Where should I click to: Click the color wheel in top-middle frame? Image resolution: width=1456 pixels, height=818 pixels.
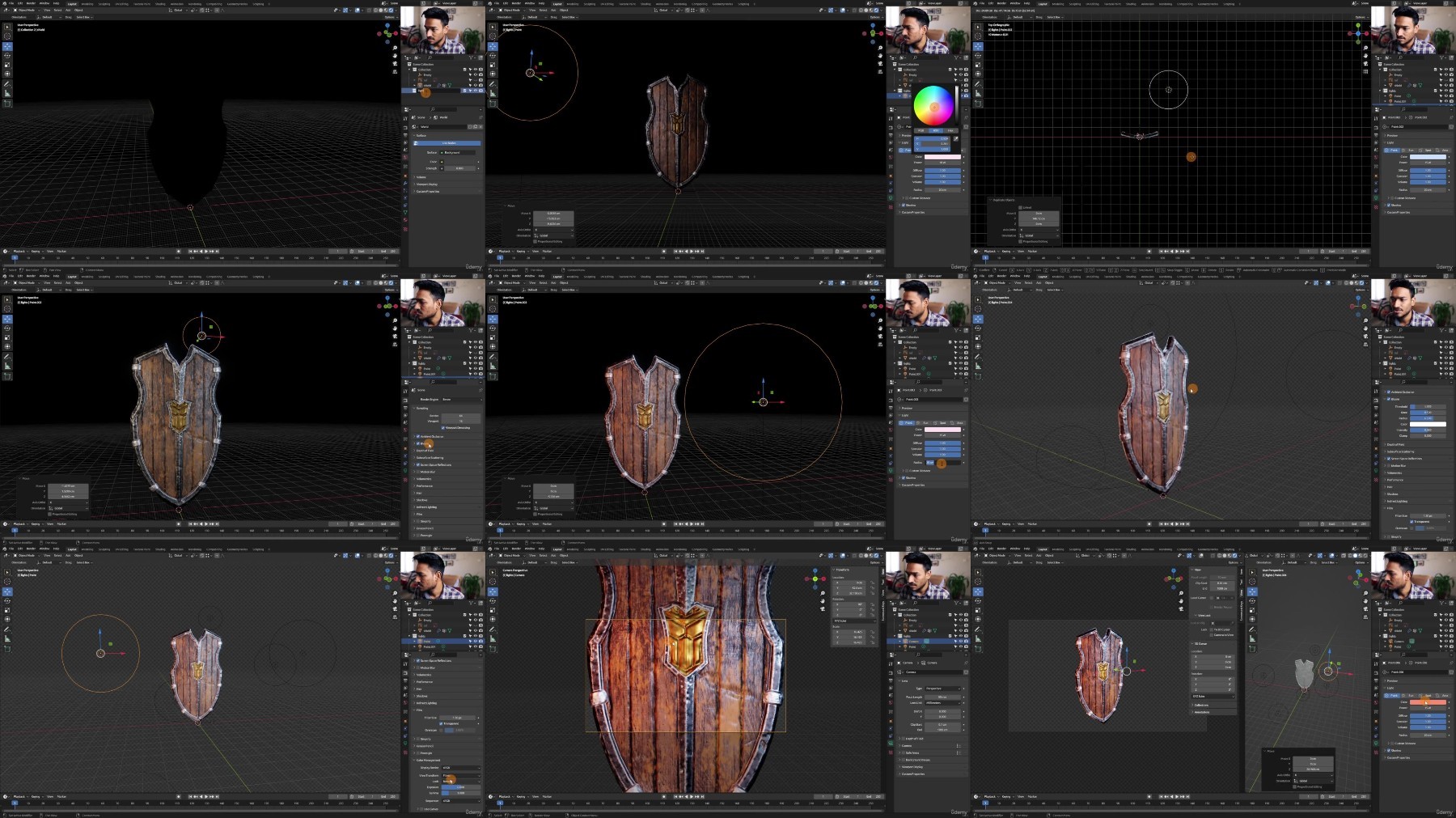pos(933,106)
